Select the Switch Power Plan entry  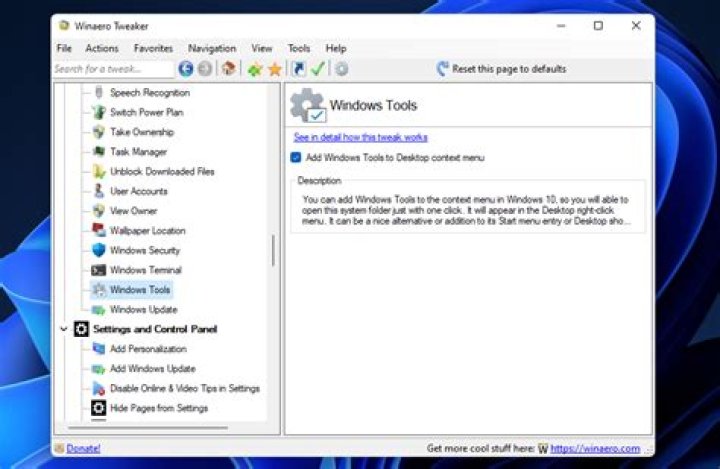tap(146, 112)
